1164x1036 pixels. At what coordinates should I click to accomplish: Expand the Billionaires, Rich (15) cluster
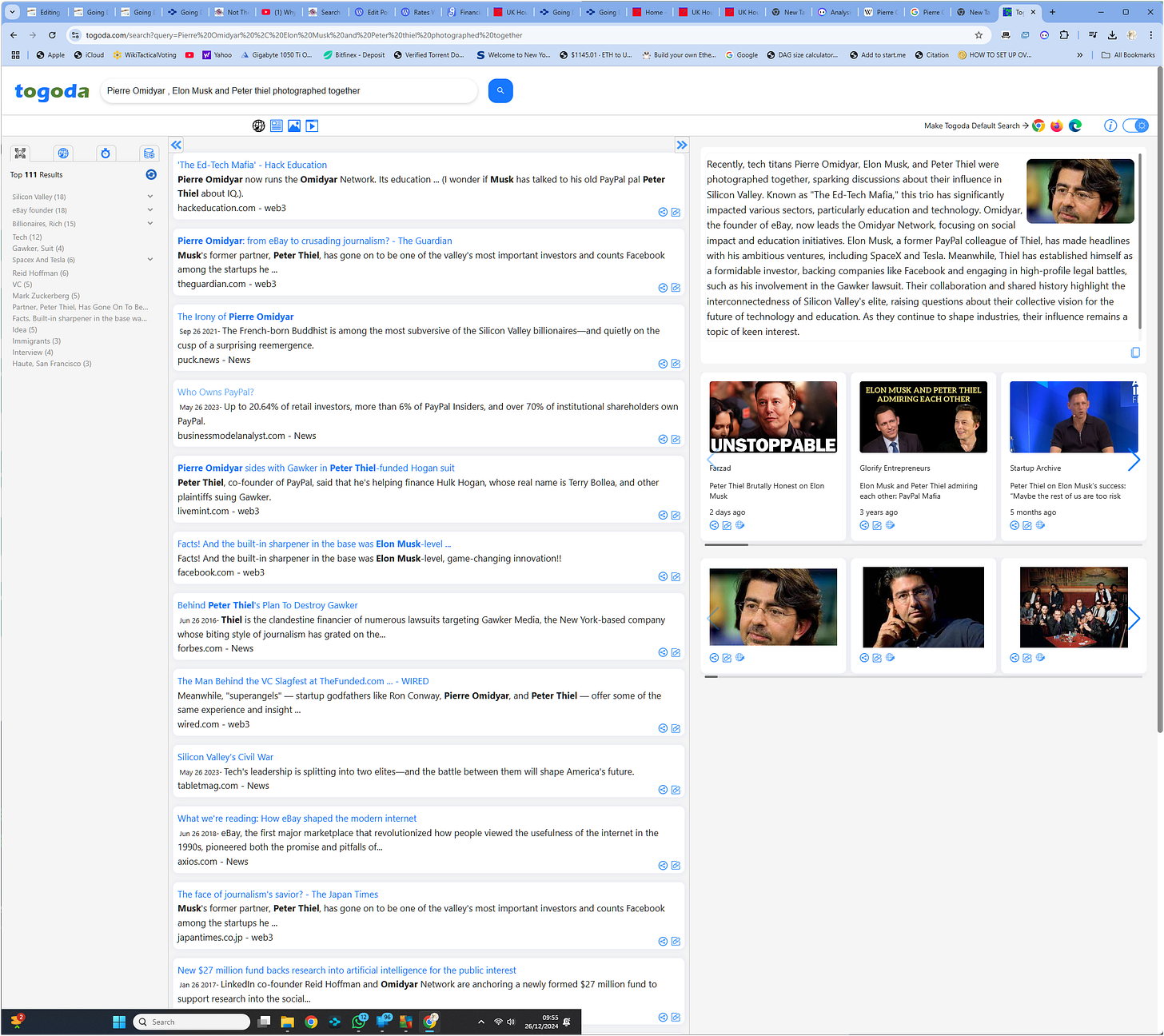click(x=150, y=224)
